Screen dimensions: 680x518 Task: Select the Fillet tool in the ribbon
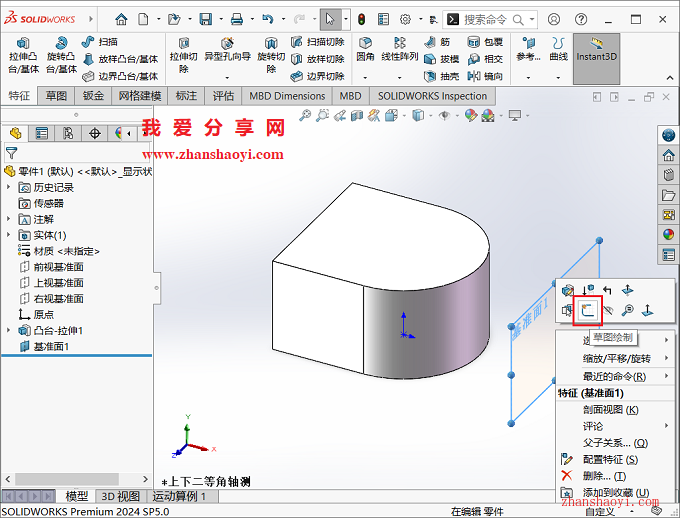366,49
